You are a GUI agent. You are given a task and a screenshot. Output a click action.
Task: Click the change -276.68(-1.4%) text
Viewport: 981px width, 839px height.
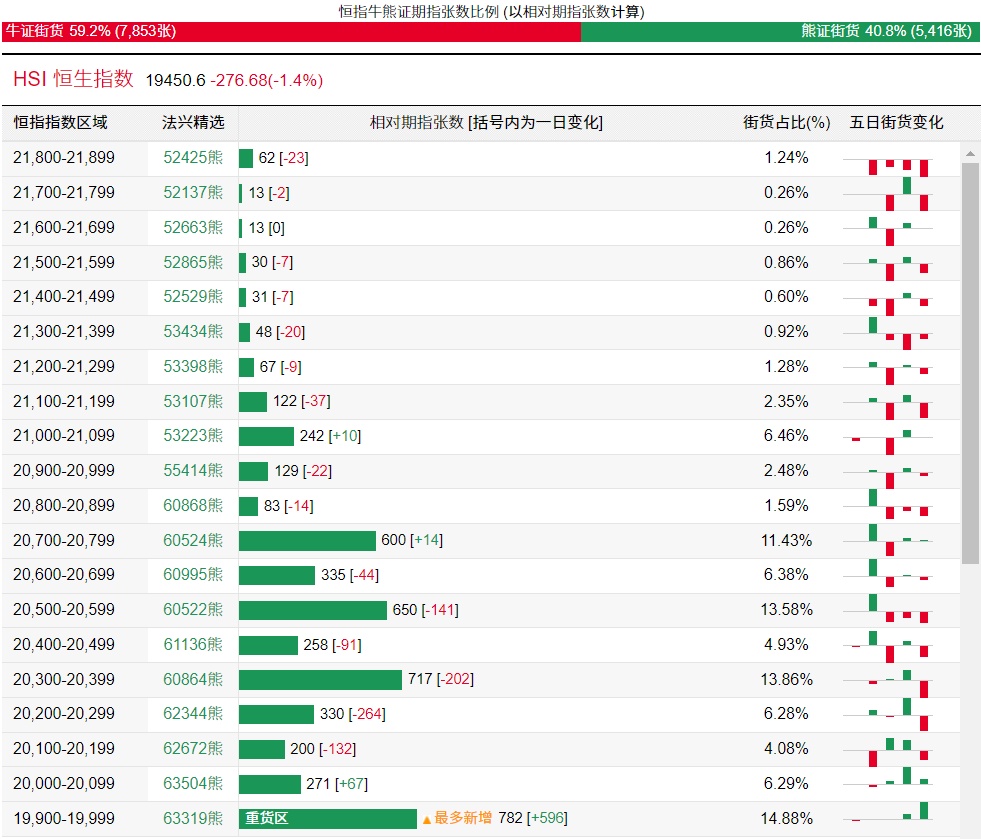267,80
